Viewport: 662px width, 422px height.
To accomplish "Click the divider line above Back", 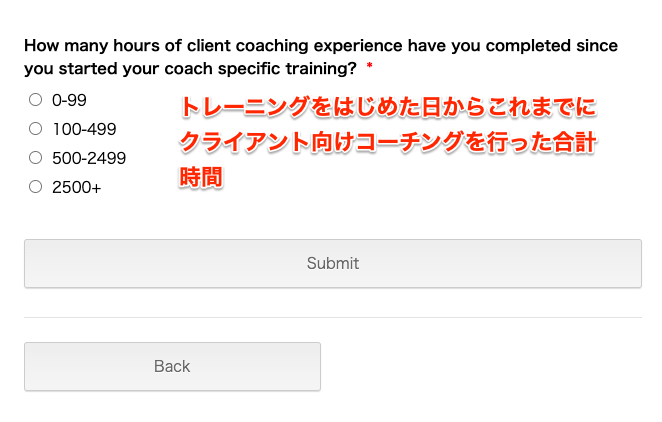I will coord(332,318).
